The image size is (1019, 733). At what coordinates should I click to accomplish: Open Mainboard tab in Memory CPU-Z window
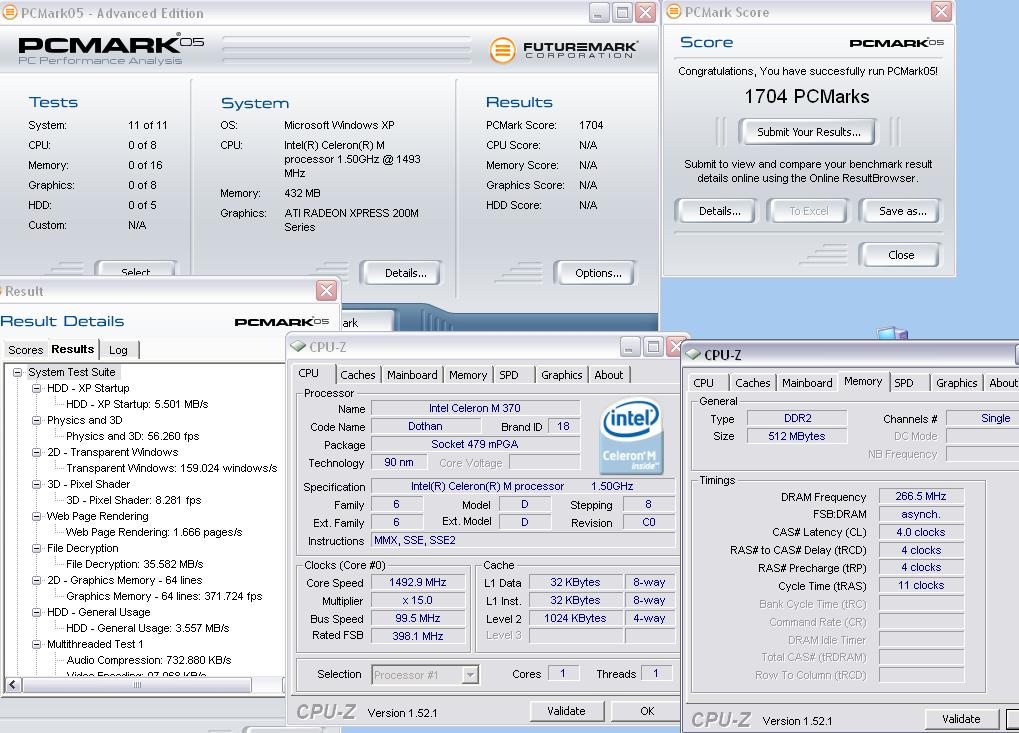pyautogui.click(x=807, y=383)
